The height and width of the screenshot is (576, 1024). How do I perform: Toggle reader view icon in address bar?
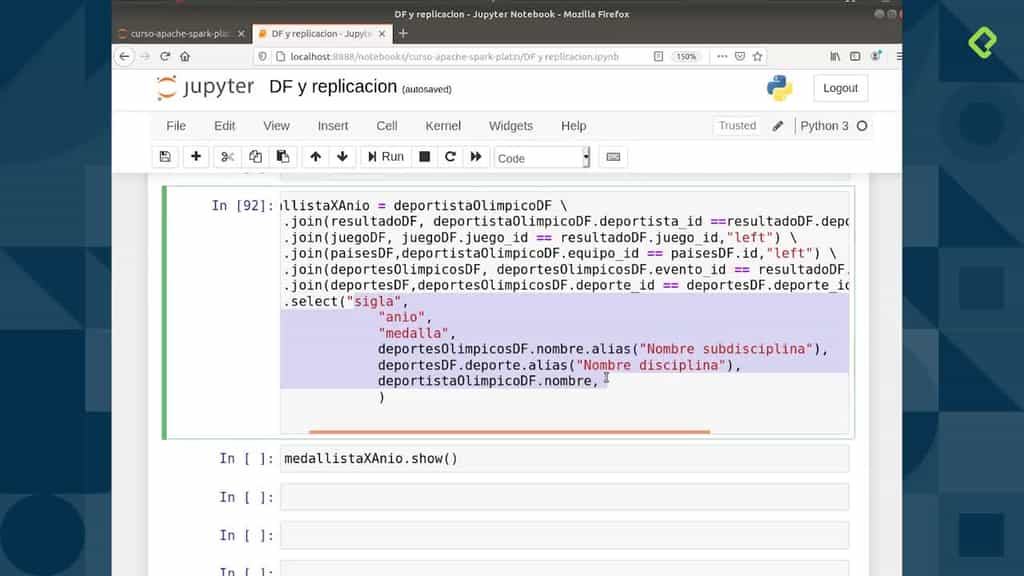click(x=658, y=57)
